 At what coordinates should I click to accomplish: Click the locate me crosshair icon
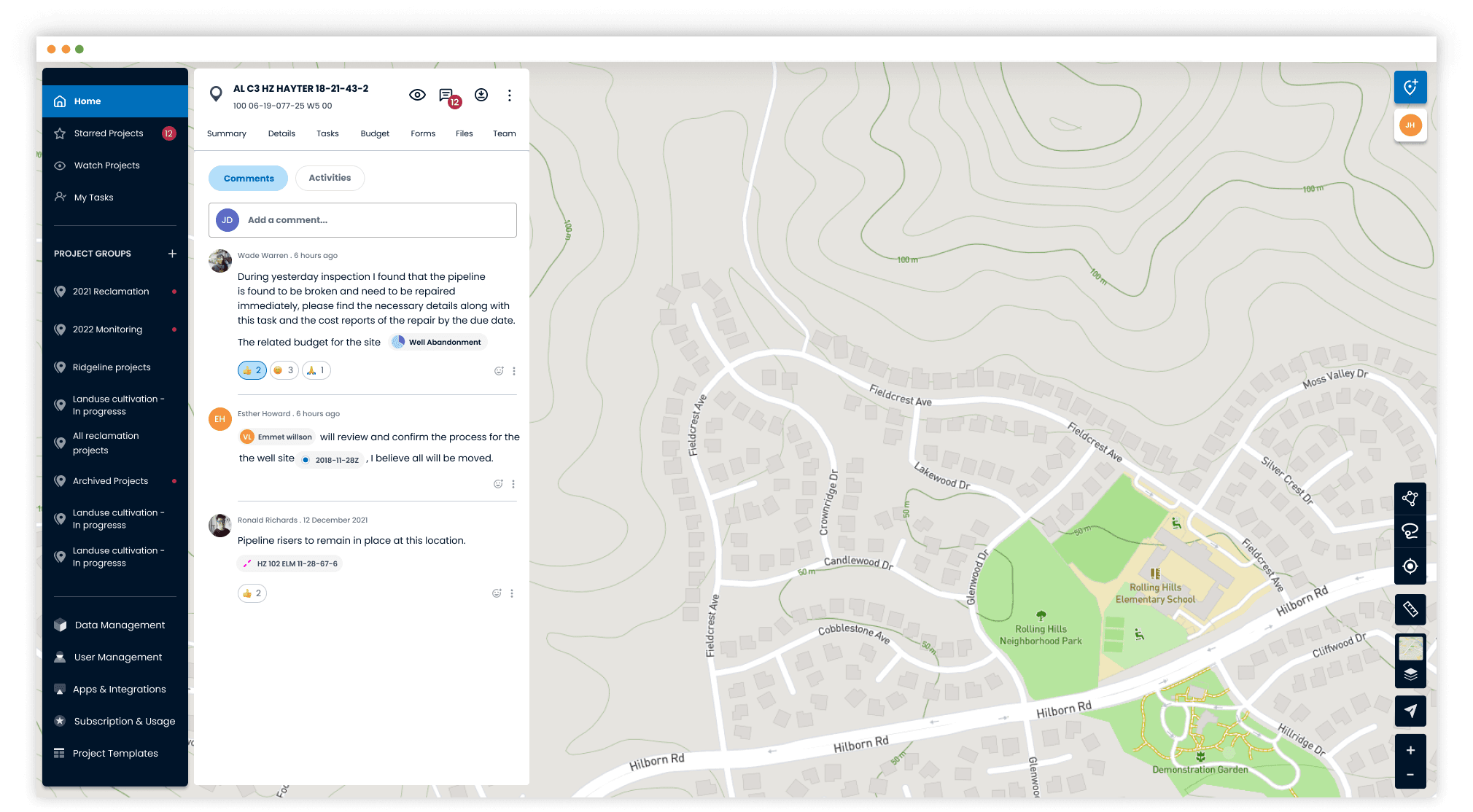tap(1410, 566)
